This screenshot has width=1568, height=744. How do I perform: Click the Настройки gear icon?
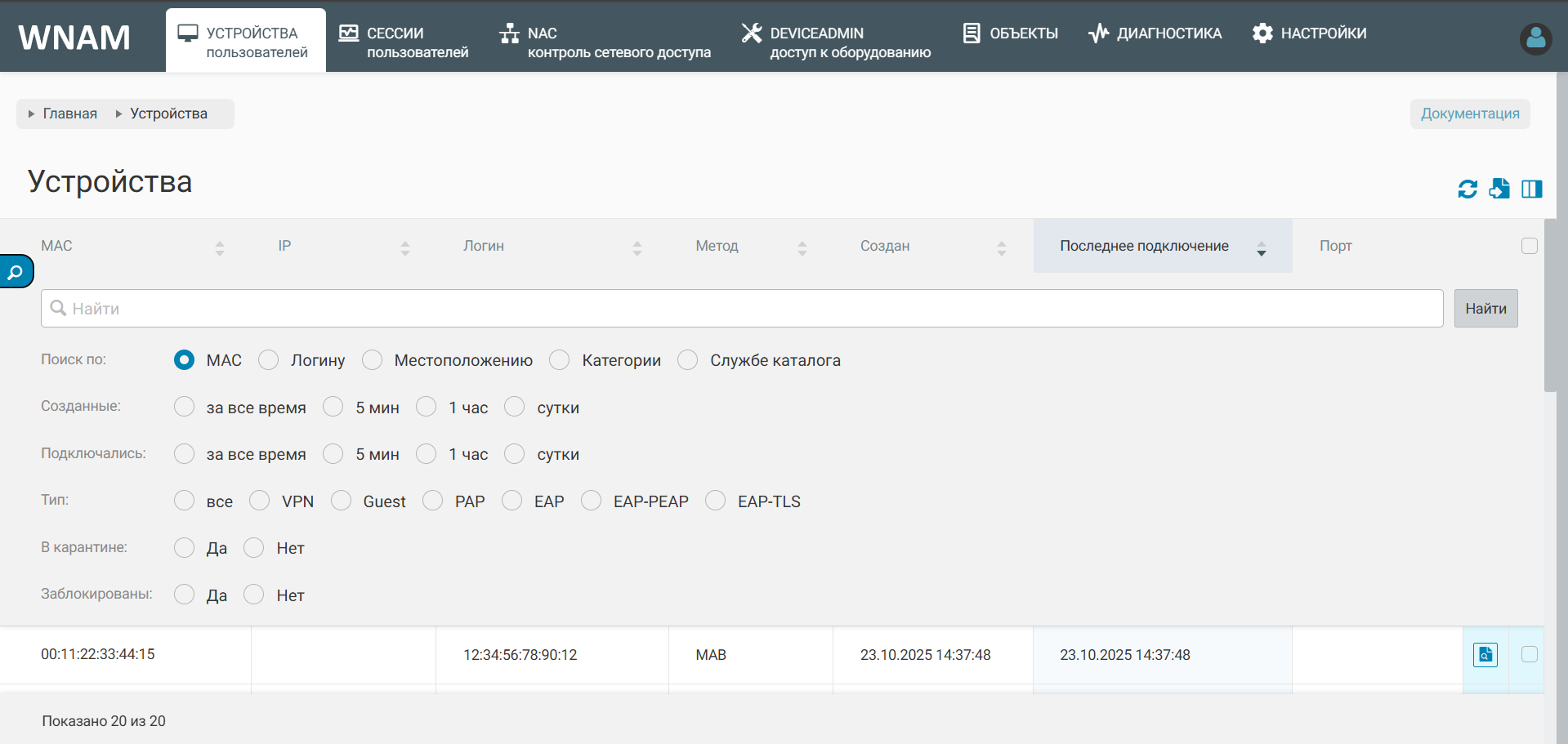(1262, 33)
